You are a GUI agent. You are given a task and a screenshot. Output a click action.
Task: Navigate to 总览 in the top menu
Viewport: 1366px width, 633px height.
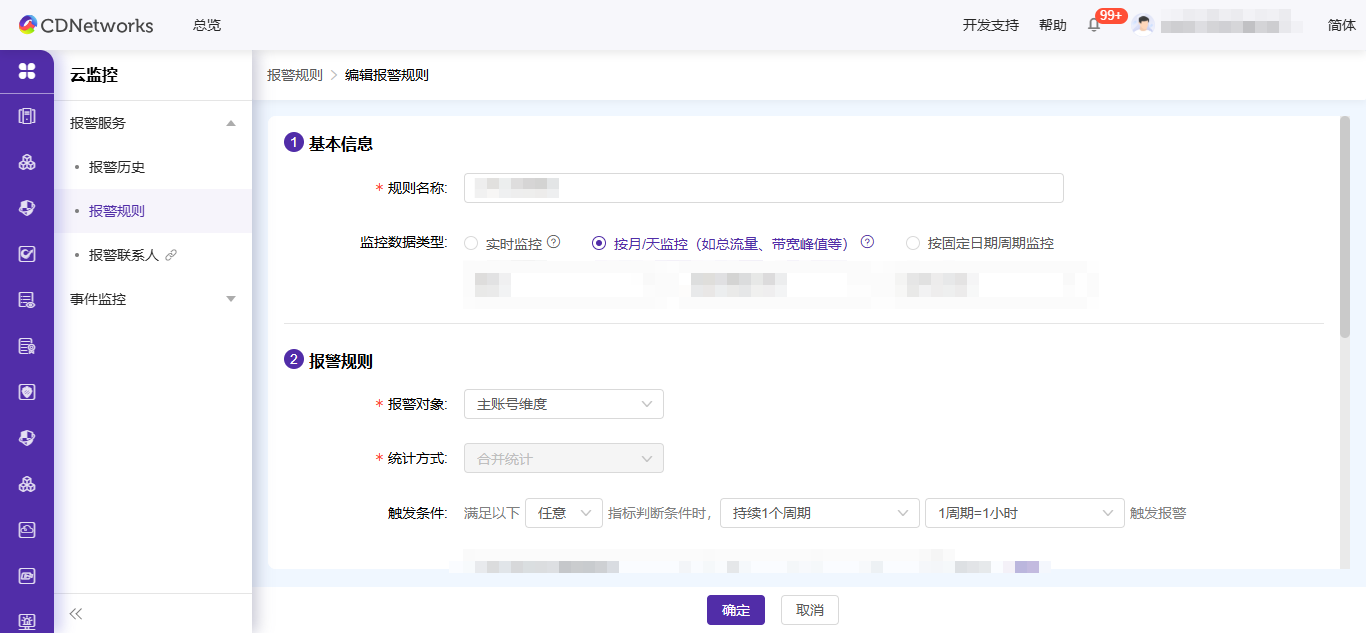pos(206,25)
